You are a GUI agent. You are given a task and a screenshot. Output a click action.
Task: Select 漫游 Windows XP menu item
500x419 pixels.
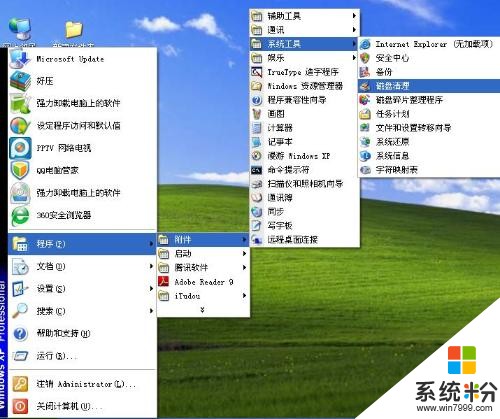304,156
